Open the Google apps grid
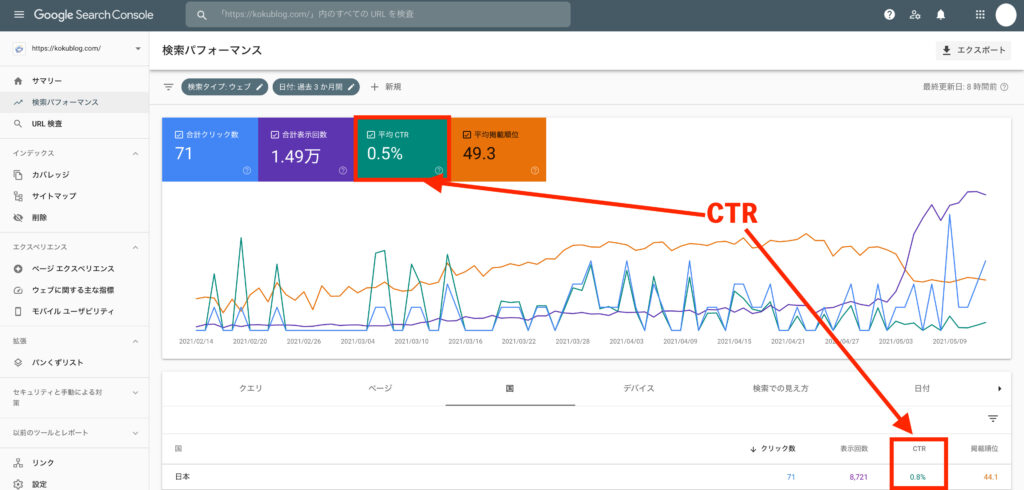The image size is (1024, 490). click(x=980, y=14)
